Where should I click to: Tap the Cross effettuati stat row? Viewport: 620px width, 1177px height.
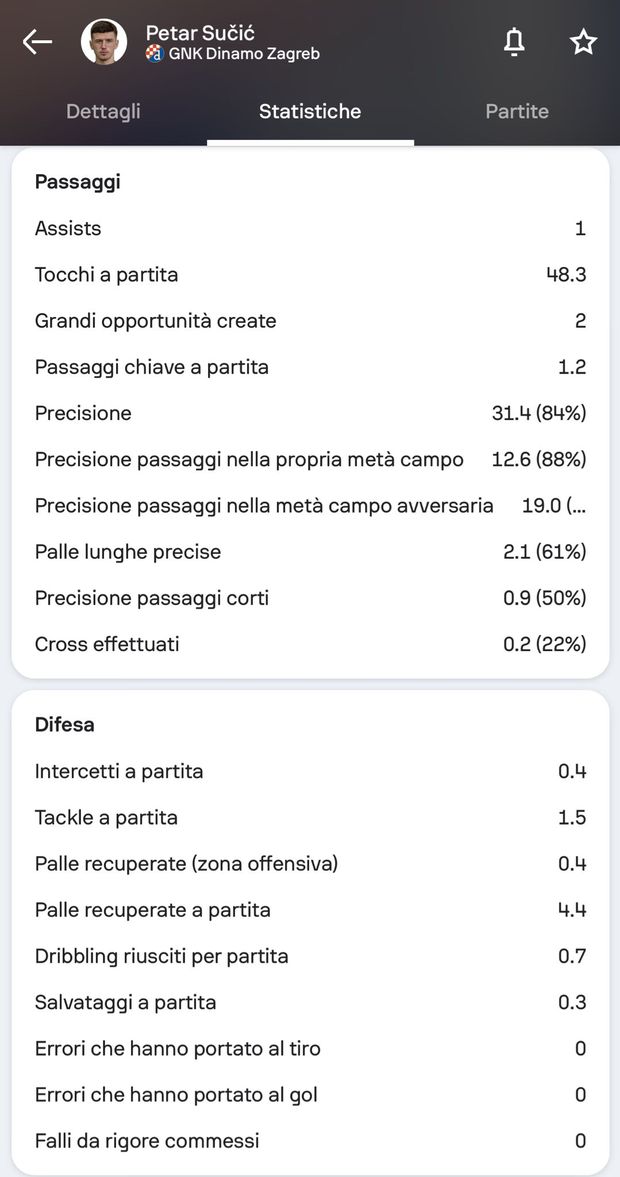tap(310, 644)
